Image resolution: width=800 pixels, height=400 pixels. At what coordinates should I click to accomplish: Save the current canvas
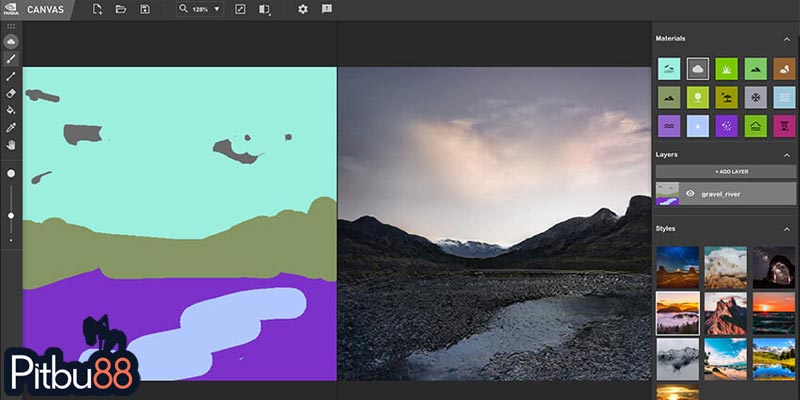click(x=145, y=9)
